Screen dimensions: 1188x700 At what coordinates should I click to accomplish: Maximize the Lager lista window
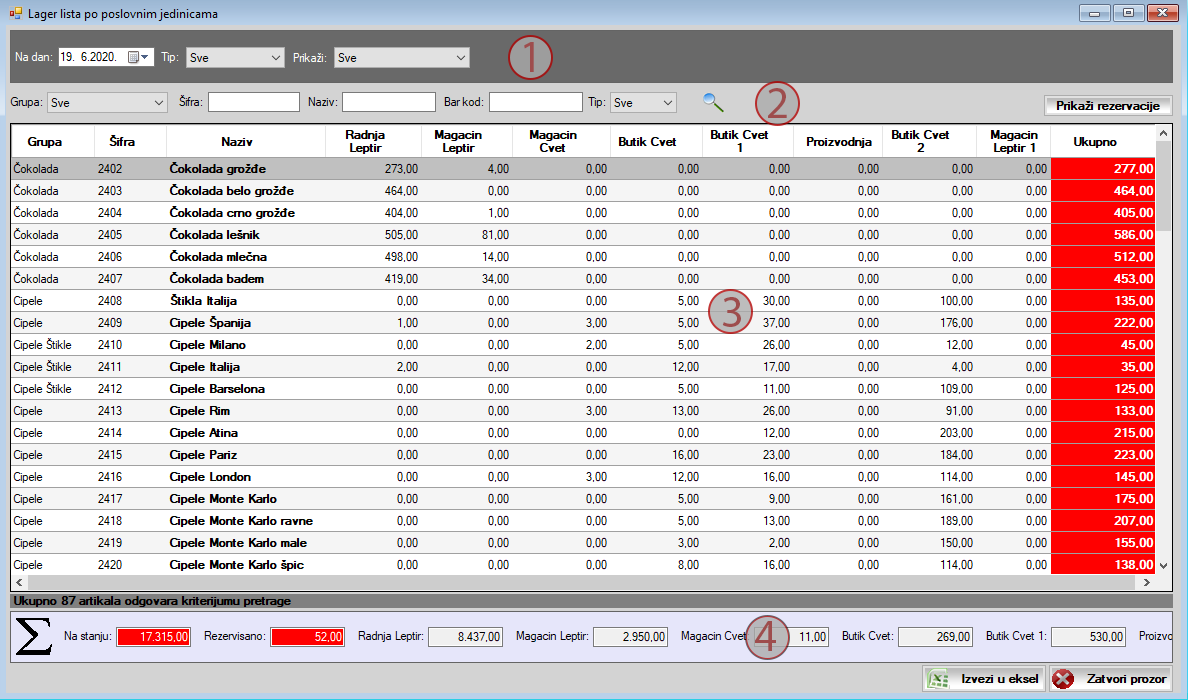coord(1128,13)
